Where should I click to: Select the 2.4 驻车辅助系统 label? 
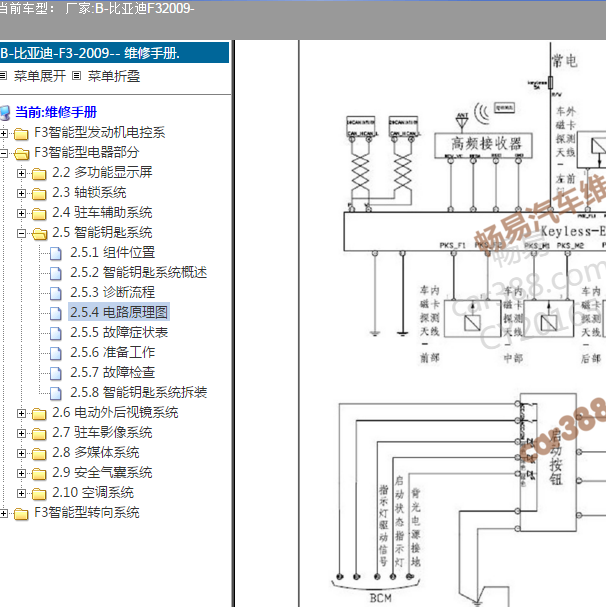102,213
